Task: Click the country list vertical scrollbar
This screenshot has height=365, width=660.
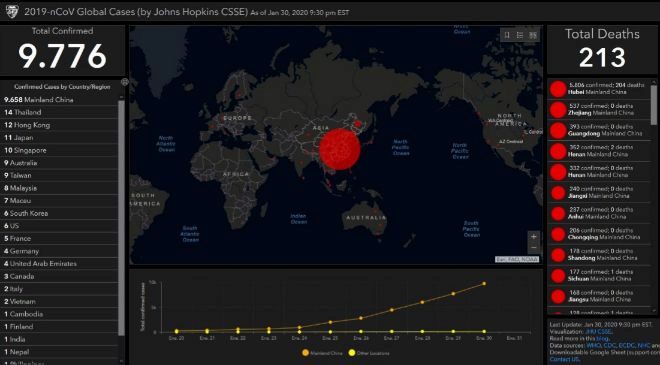Action: 121,218
